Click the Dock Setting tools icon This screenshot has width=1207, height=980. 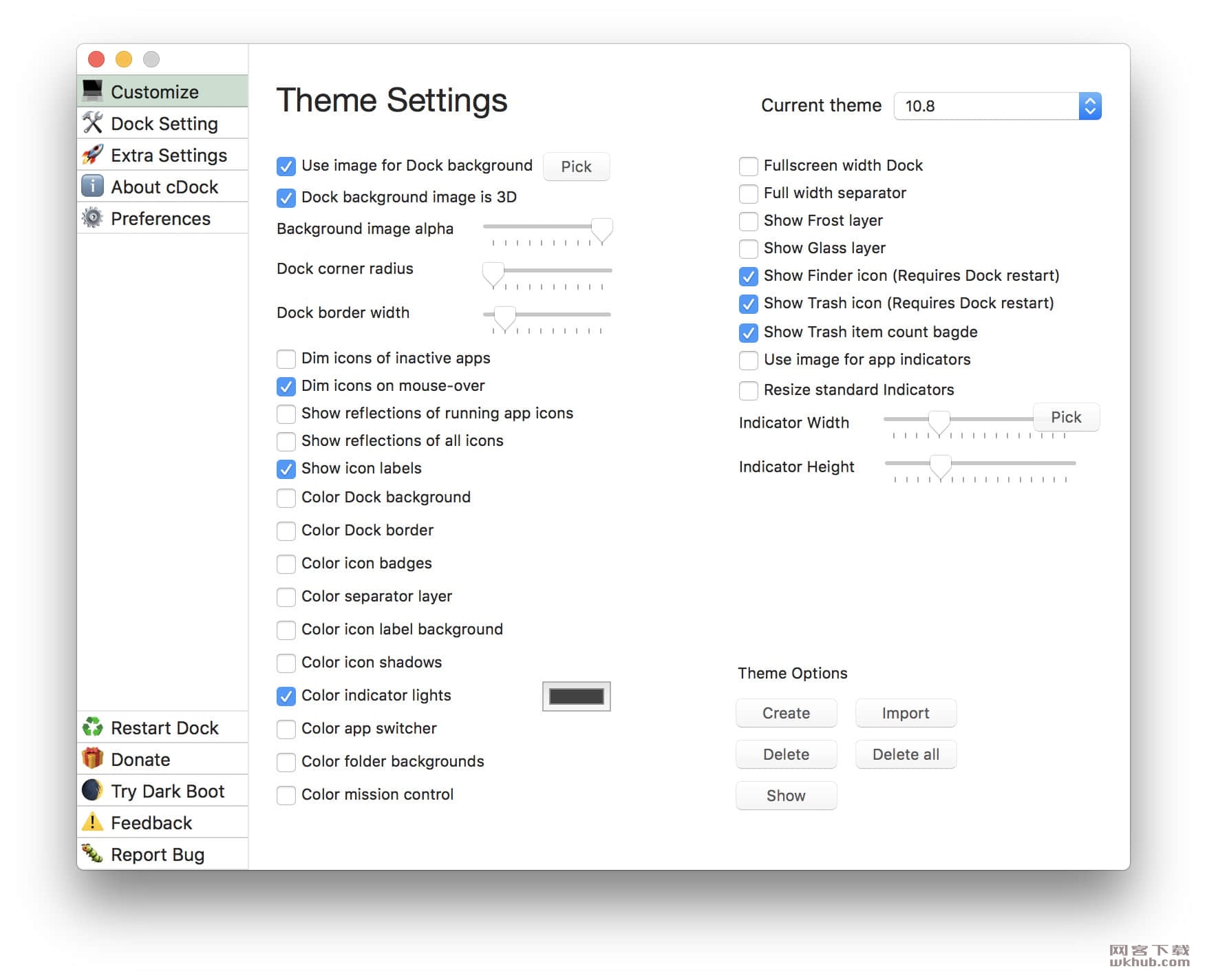coord(92,122)
